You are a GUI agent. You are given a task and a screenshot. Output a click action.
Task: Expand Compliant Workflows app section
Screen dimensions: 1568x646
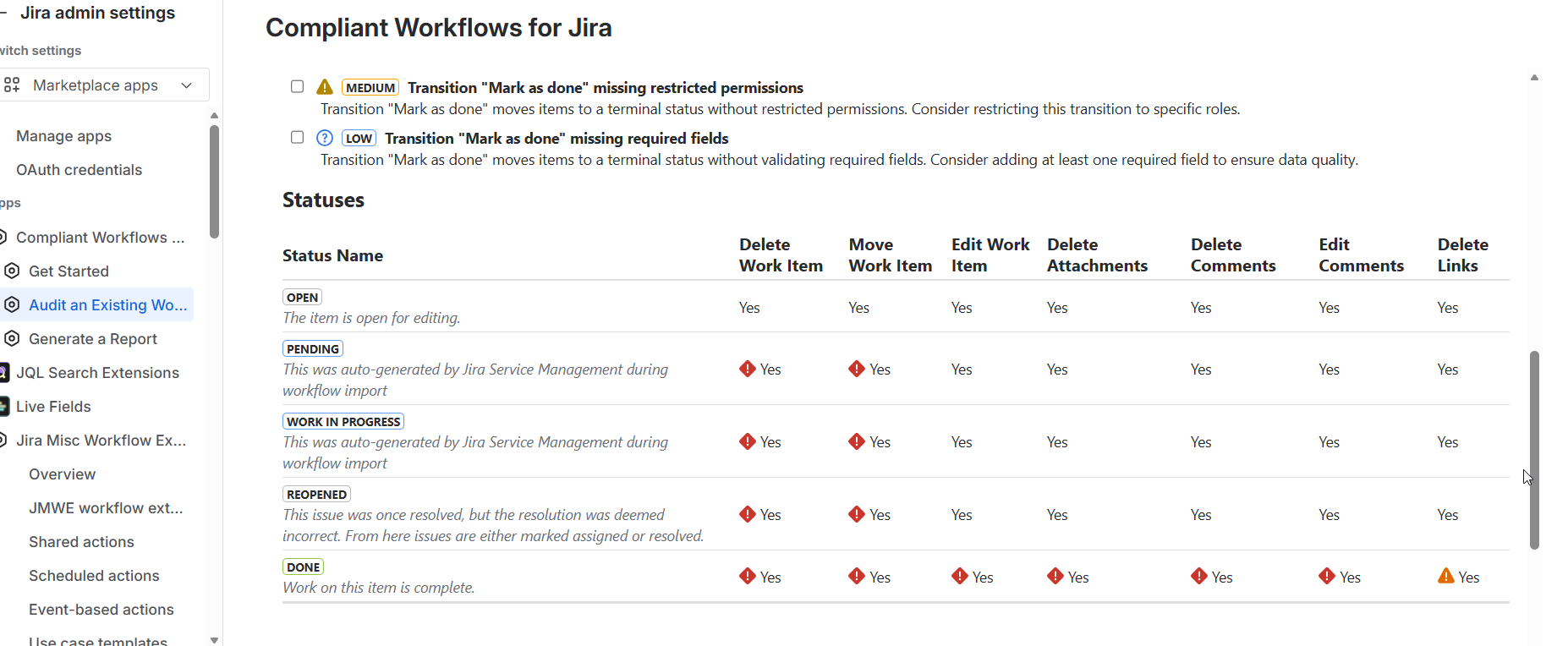coord(100,237)
